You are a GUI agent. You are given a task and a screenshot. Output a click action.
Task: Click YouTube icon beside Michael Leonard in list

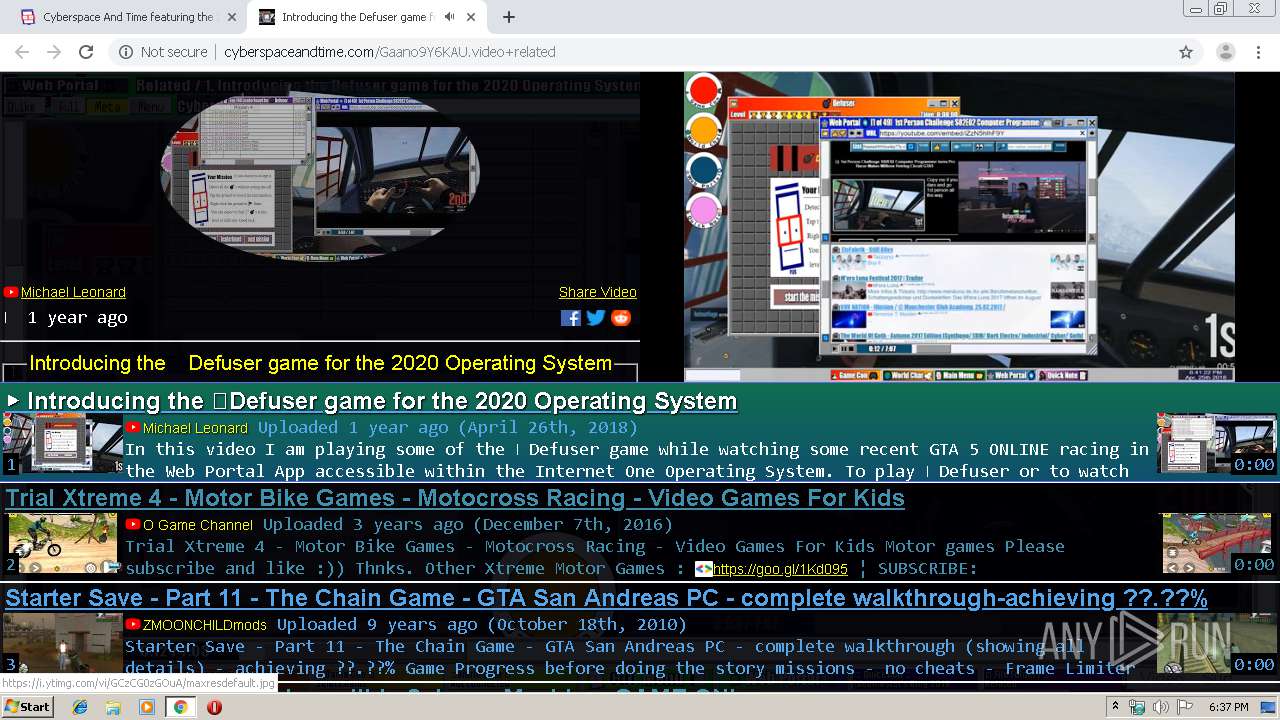pos(133,428)
